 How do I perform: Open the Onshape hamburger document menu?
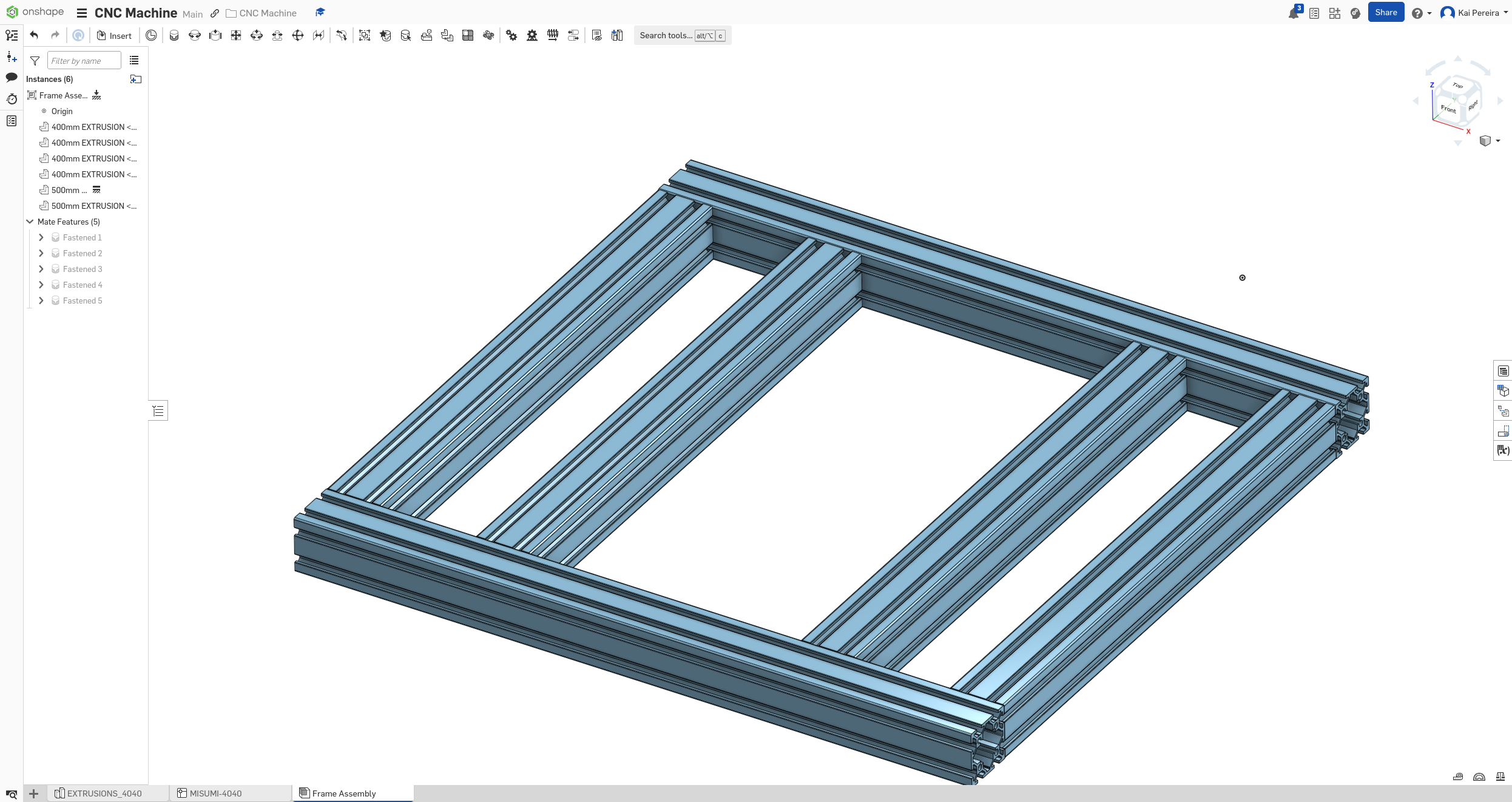click(81, 13)
